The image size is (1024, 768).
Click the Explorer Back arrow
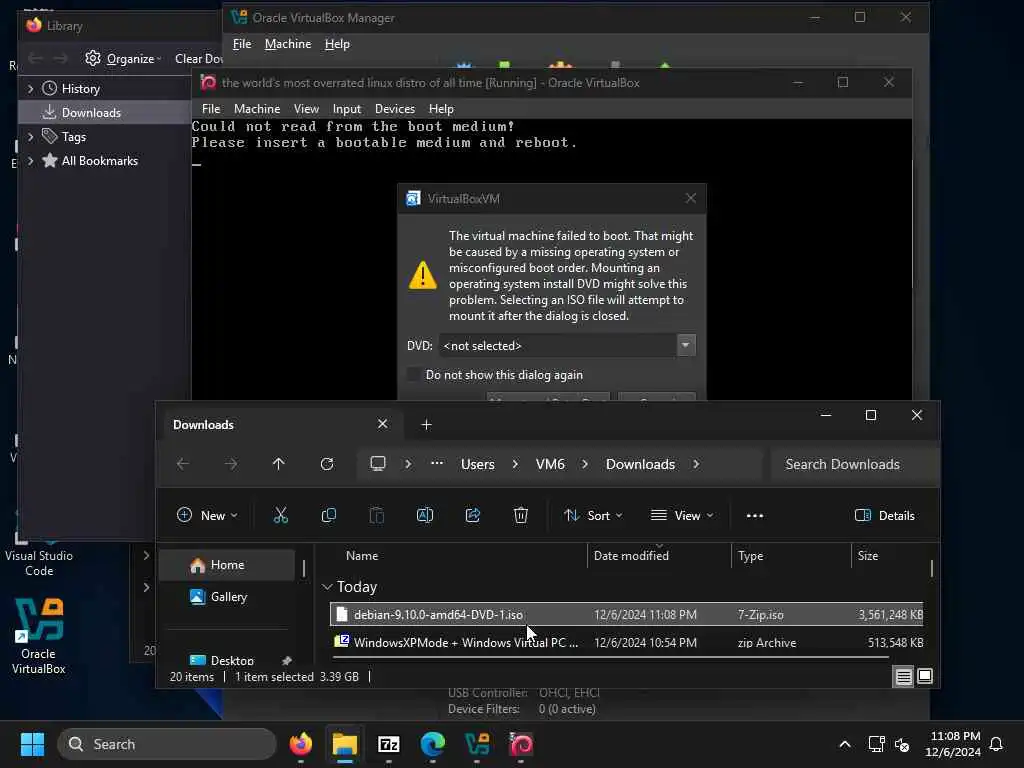coord(183,464)
